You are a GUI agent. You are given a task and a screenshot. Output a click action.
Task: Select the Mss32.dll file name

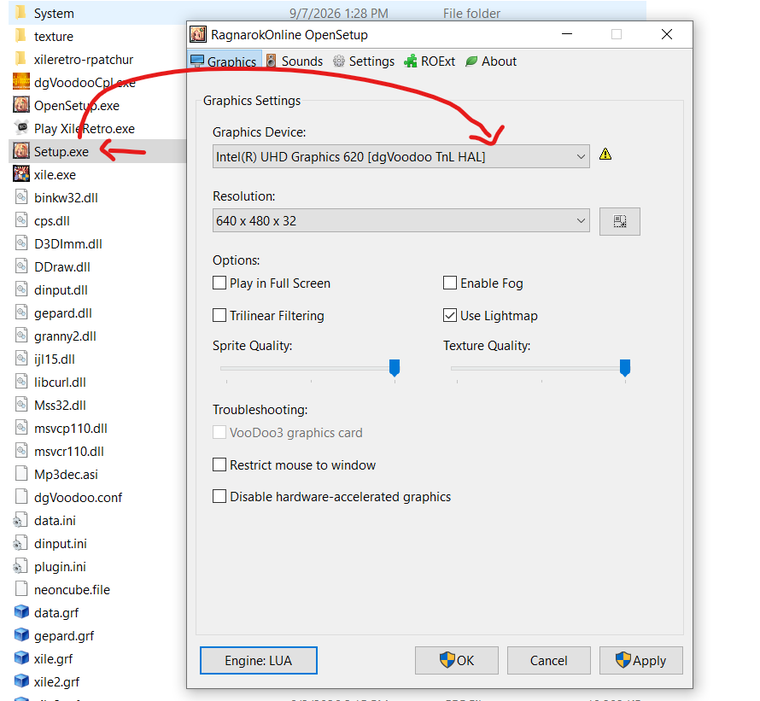[x=60, y=405]
